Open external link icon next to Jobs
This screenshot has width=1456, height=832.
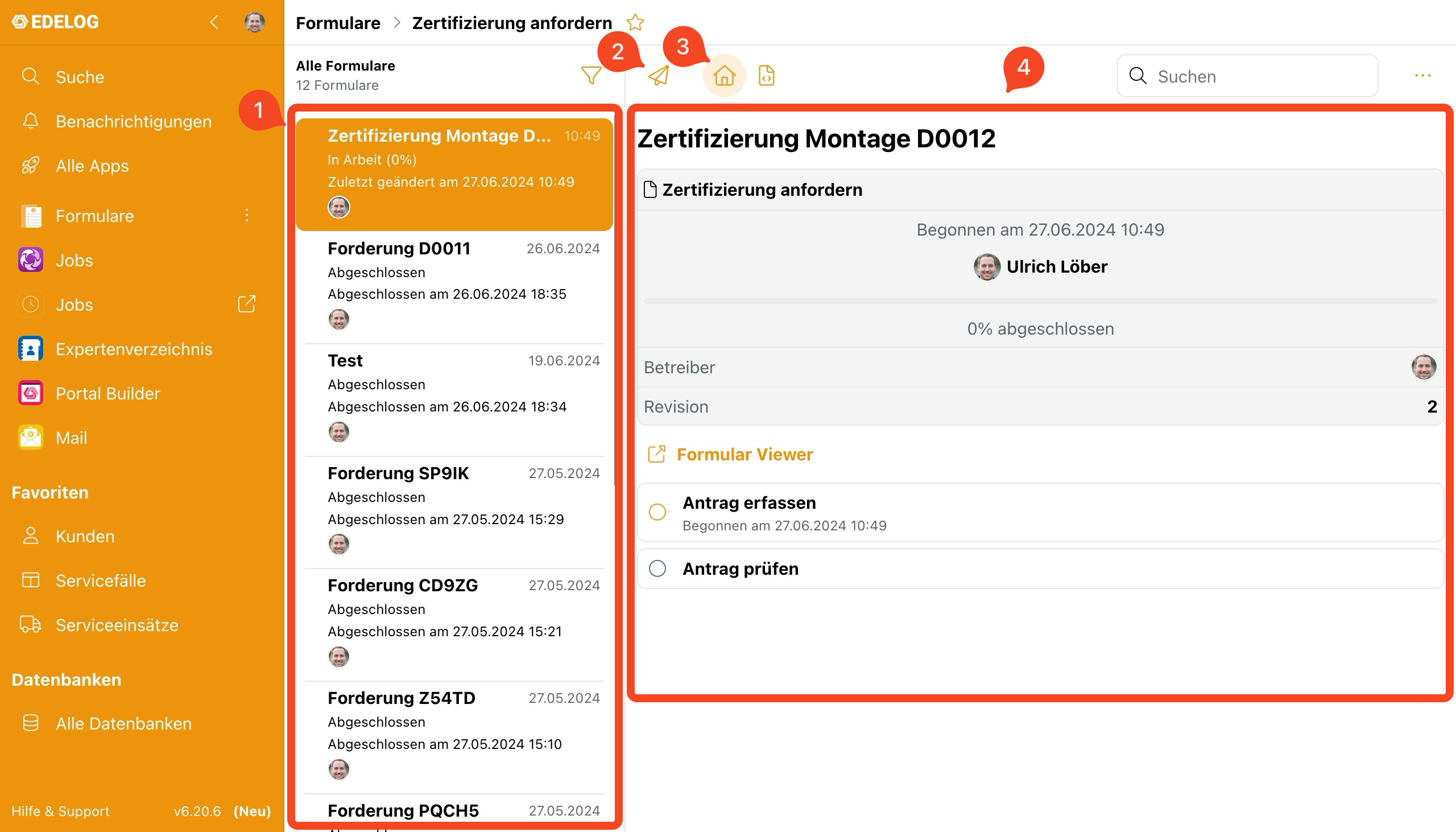[246, 304]
